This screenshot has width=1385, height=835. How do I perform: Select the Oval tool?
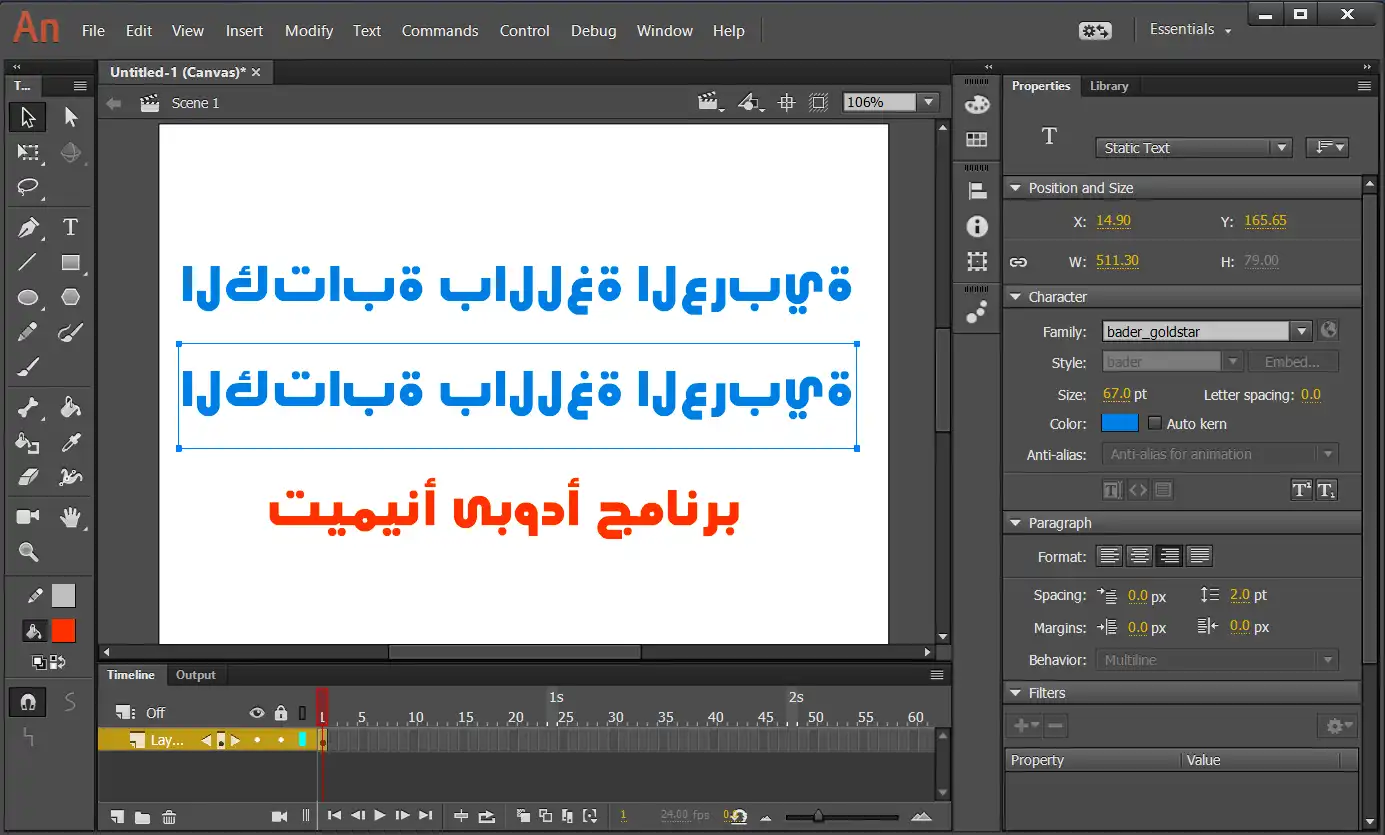(28, 298)
